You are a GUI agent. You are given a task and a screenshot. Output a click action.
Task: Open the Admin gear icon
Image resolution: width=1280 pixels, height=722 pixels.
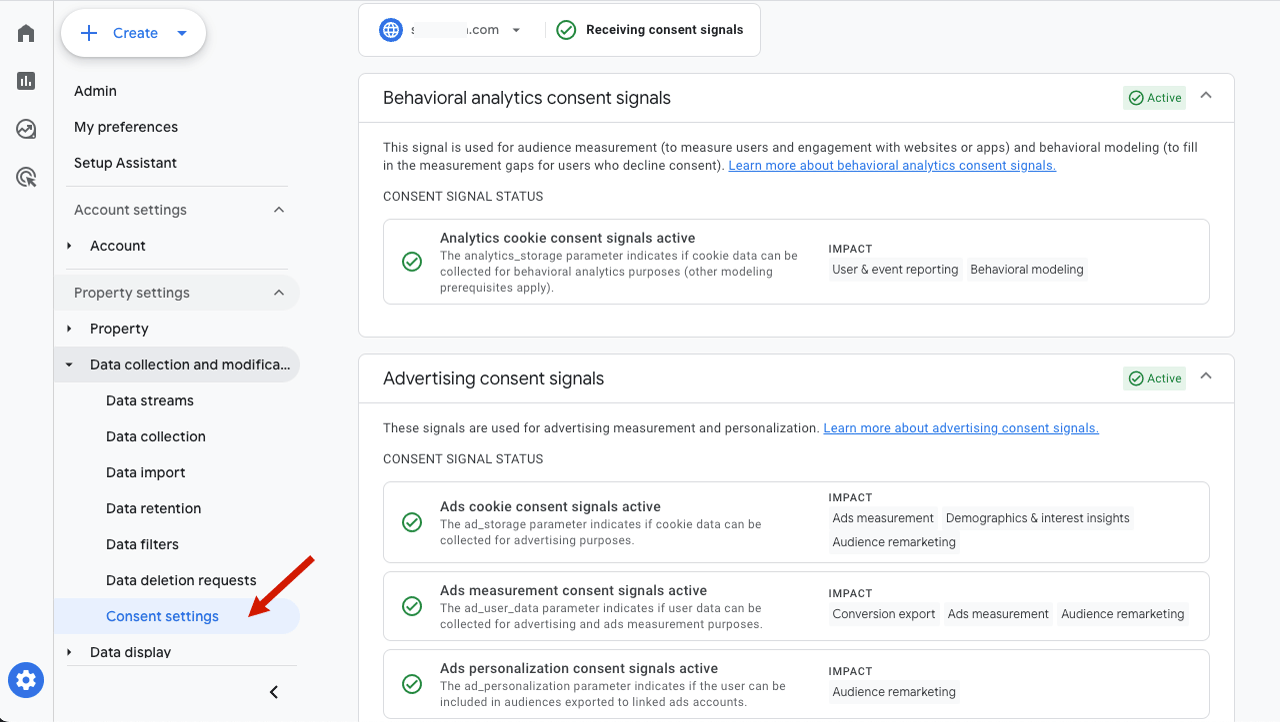(26, 681)
